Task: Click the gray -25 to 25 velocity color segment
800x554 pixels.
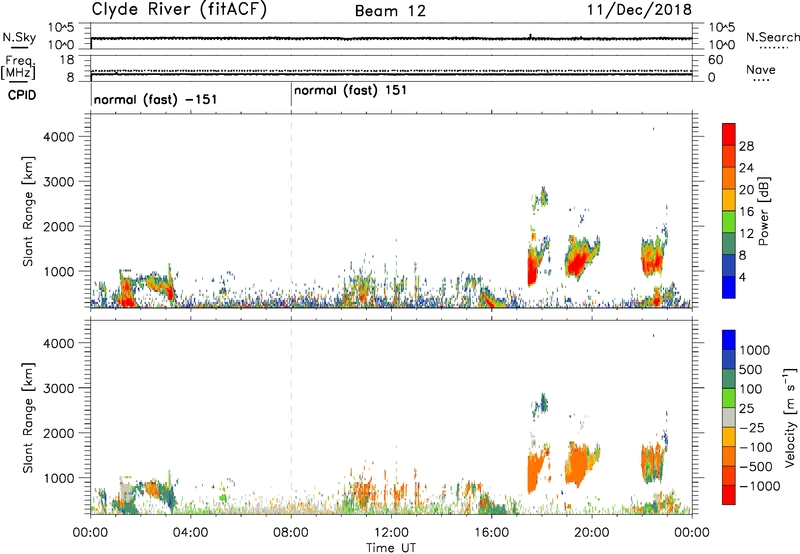Action: 729,417
